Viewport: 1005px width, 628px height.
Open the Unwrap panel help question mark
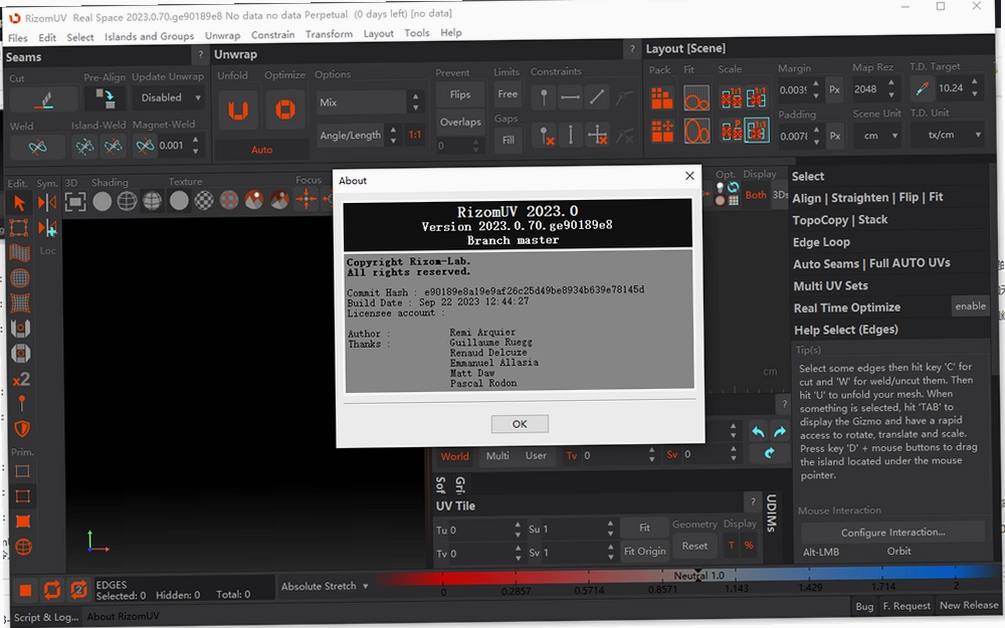tap(632, 49)
